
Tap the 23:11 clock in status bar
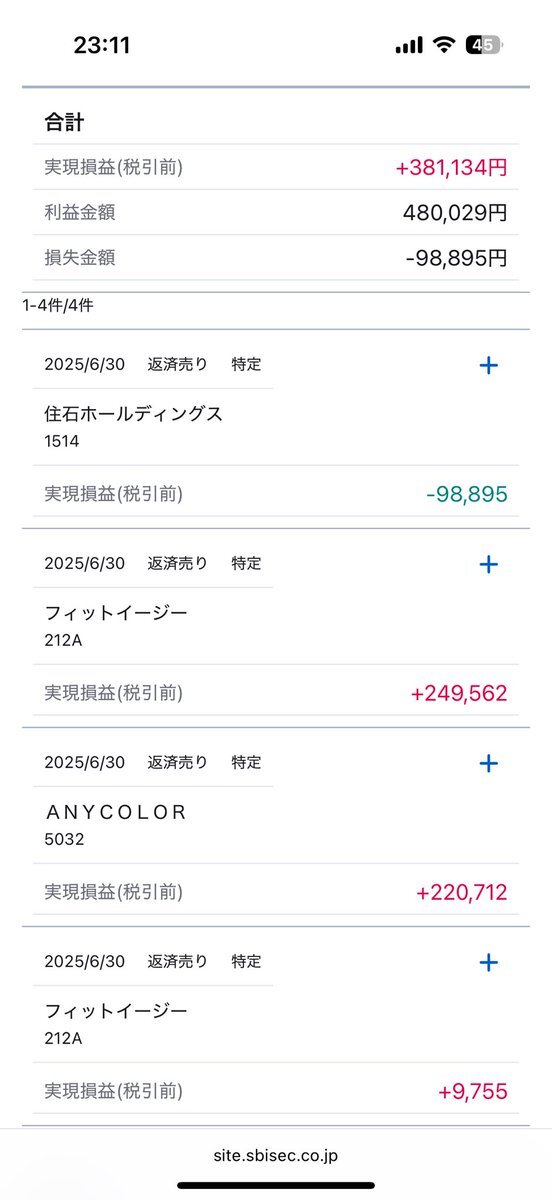click(x=101, y=45)
